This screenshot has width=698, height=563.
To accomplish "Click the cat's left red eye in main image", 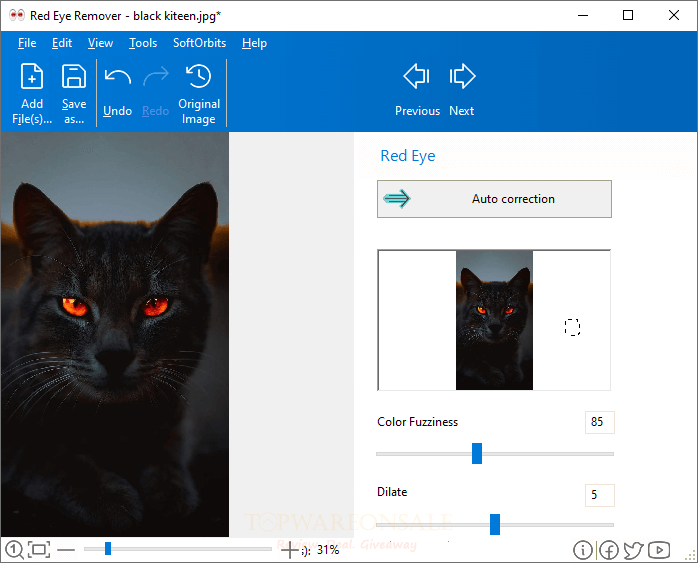I will point(74,307).
